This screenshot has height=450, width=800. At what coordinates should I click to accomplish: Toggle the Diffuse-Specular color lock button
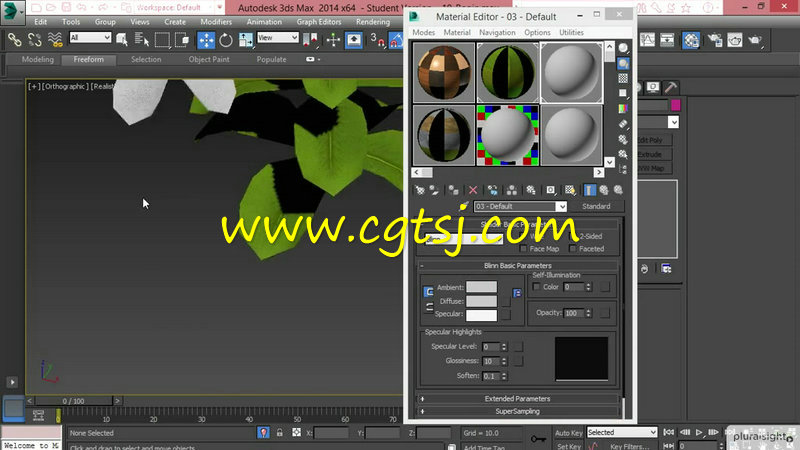[429, 307]
